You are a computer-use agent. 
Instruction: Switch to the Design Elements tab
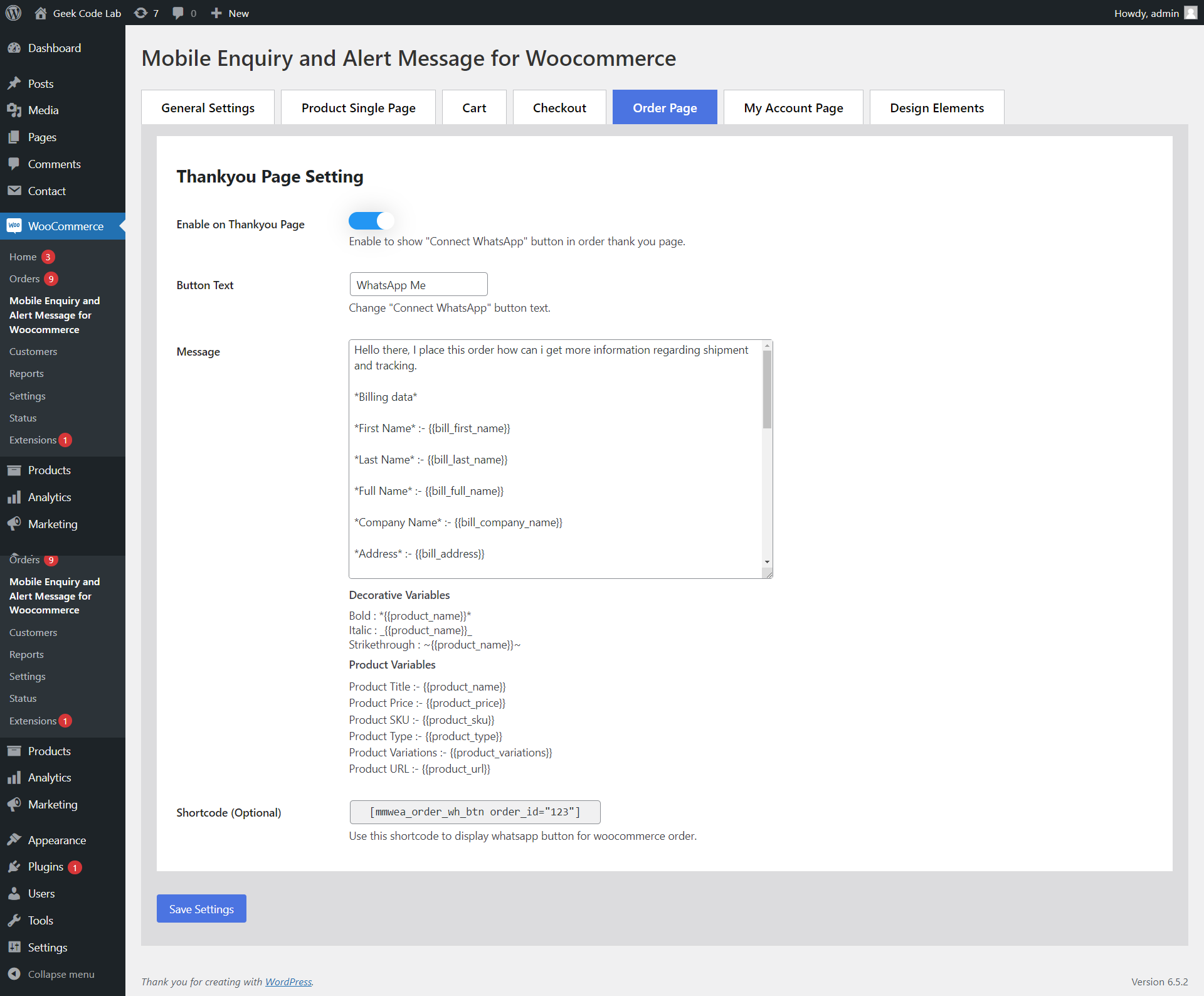[x=937, y=108]
